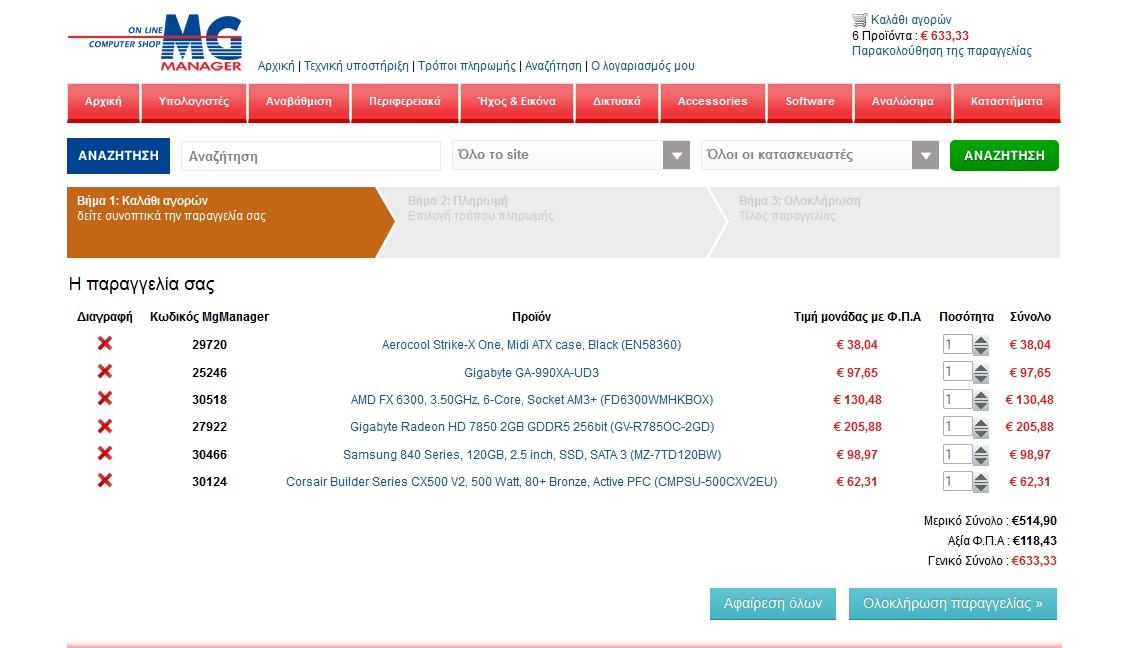
Task: Delete Samsung 840 Series SSD red X
Action: [x=105, y=453]
